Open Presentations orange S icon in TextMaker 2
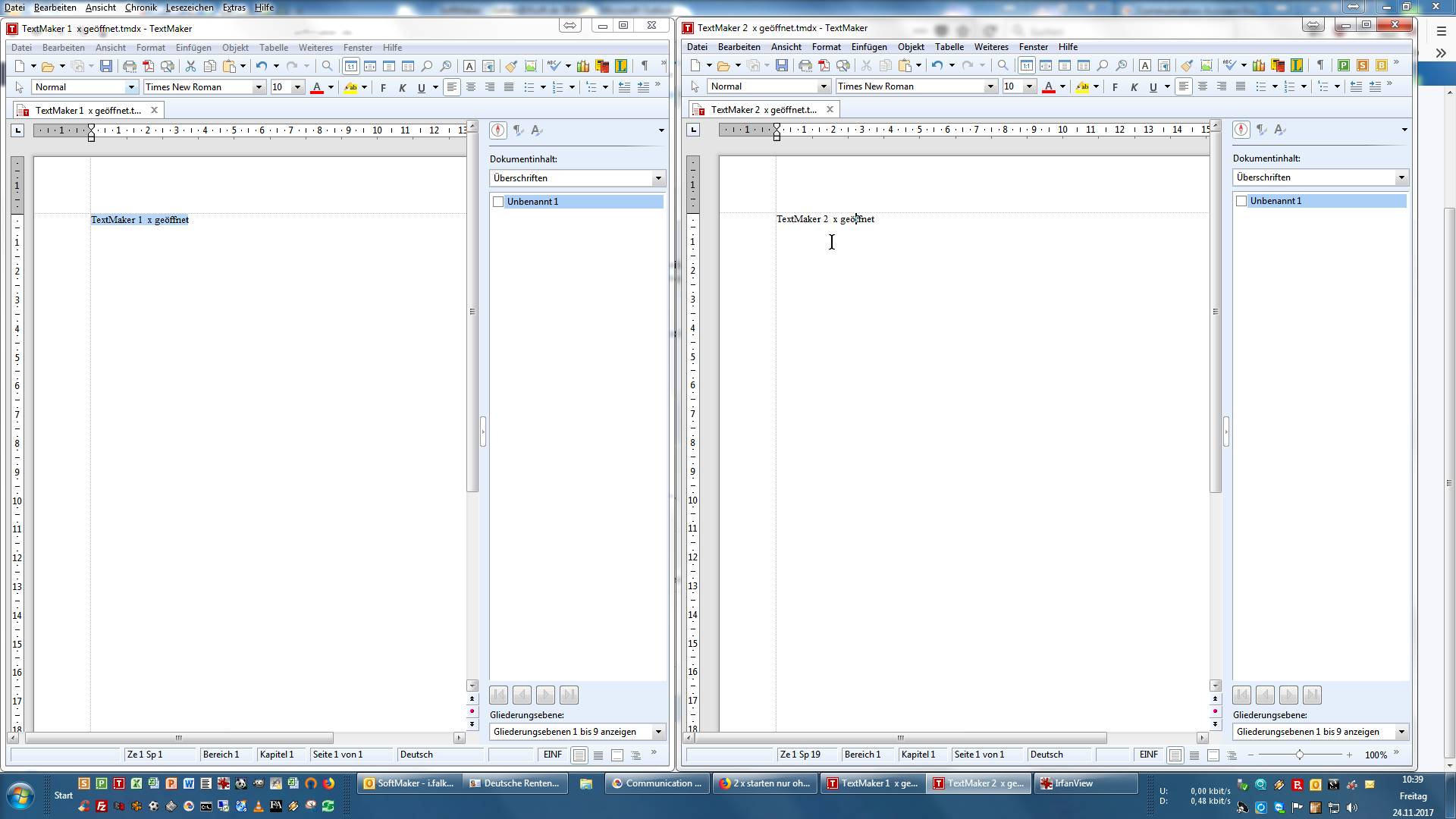This screenshot has width=1456, height=819. point(1363,65)
